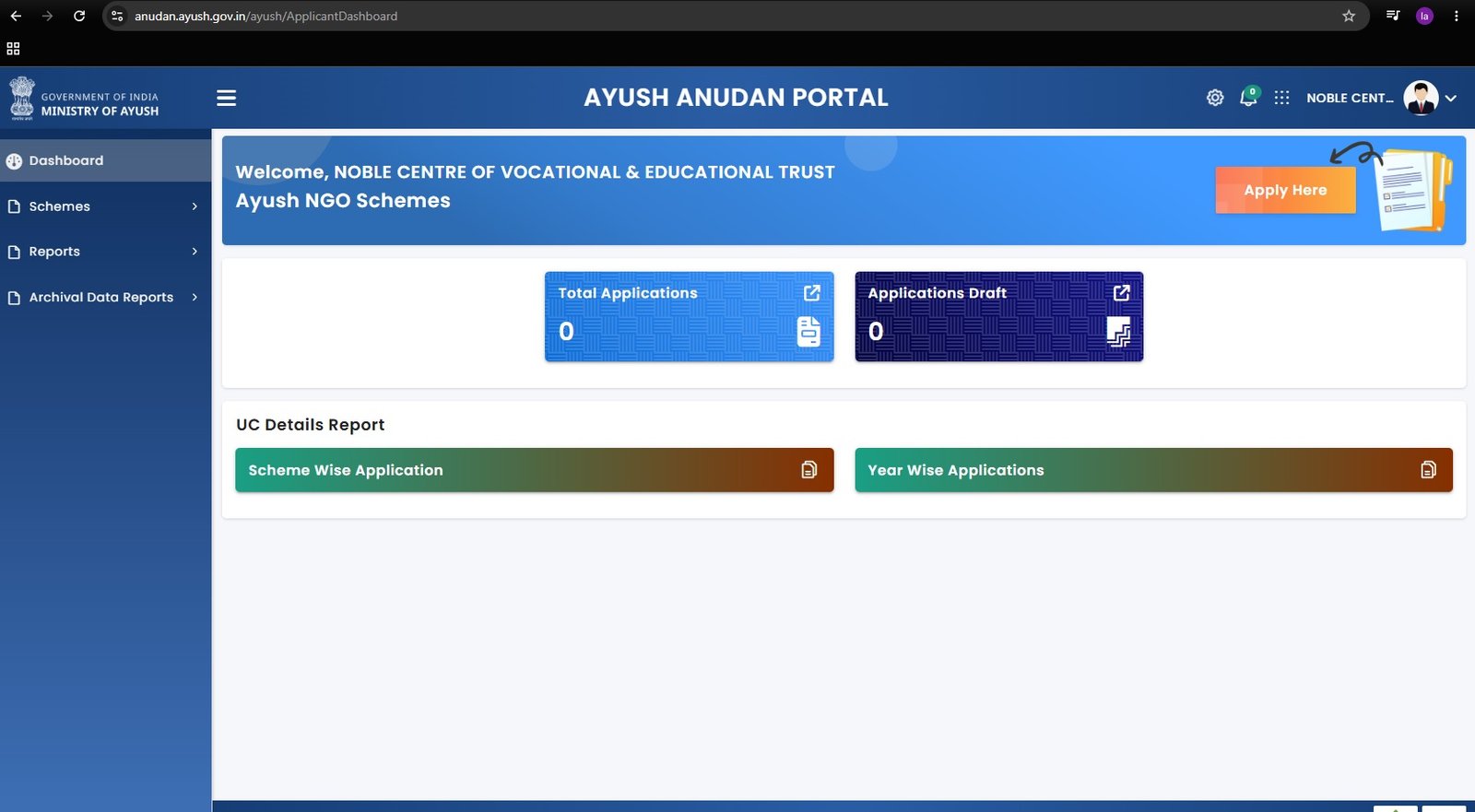Screen dimensions: 1475x812
Task: Expand the Schemes chevron arrow
Action: point(195,206)
